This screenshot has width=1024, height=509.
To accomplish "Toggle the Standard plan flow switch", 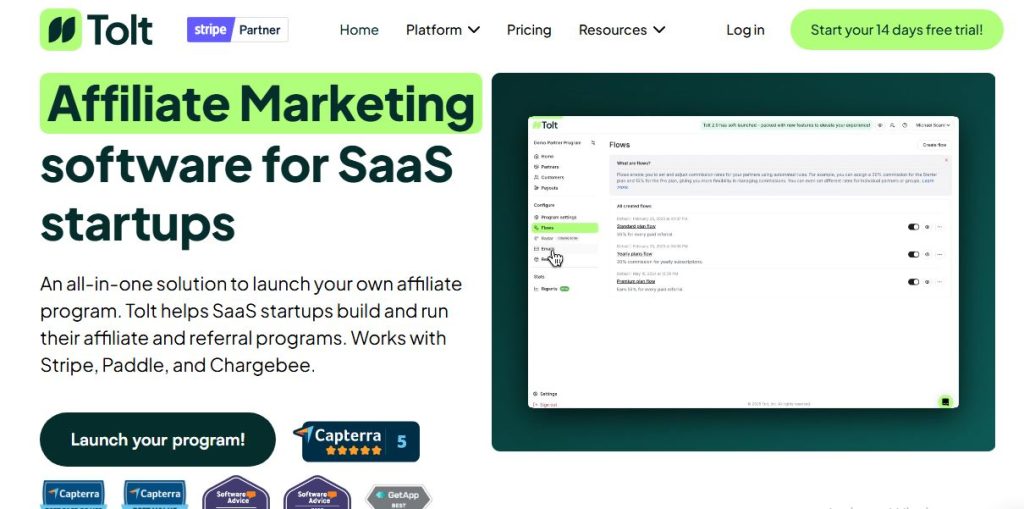I will point(913,227).
